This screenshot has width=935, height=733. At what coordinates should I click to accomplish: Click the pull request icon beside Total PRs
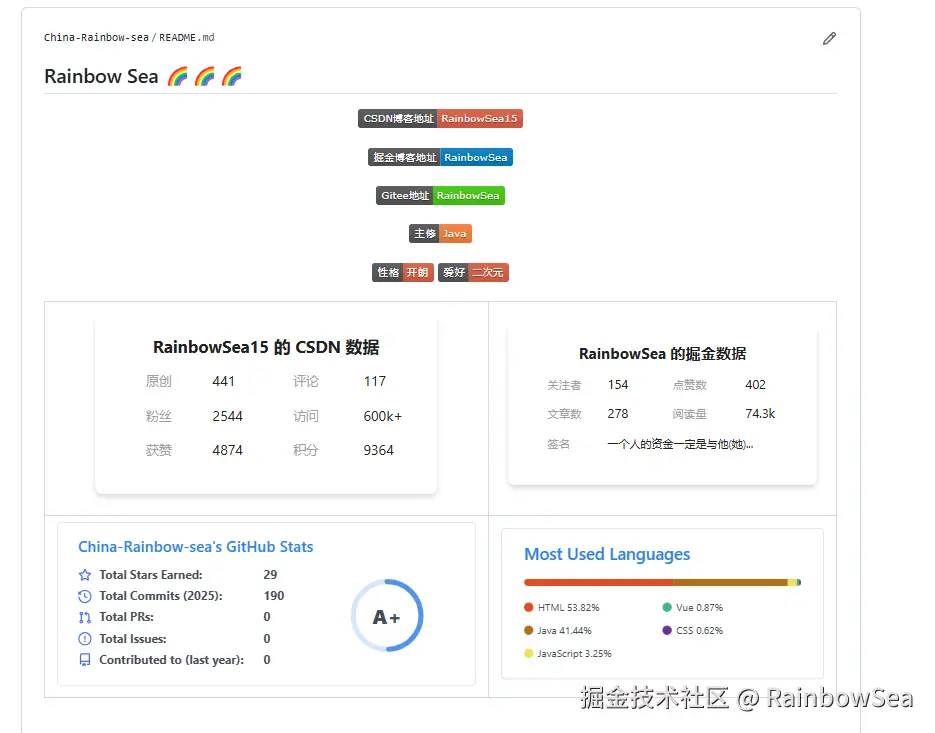85,617
